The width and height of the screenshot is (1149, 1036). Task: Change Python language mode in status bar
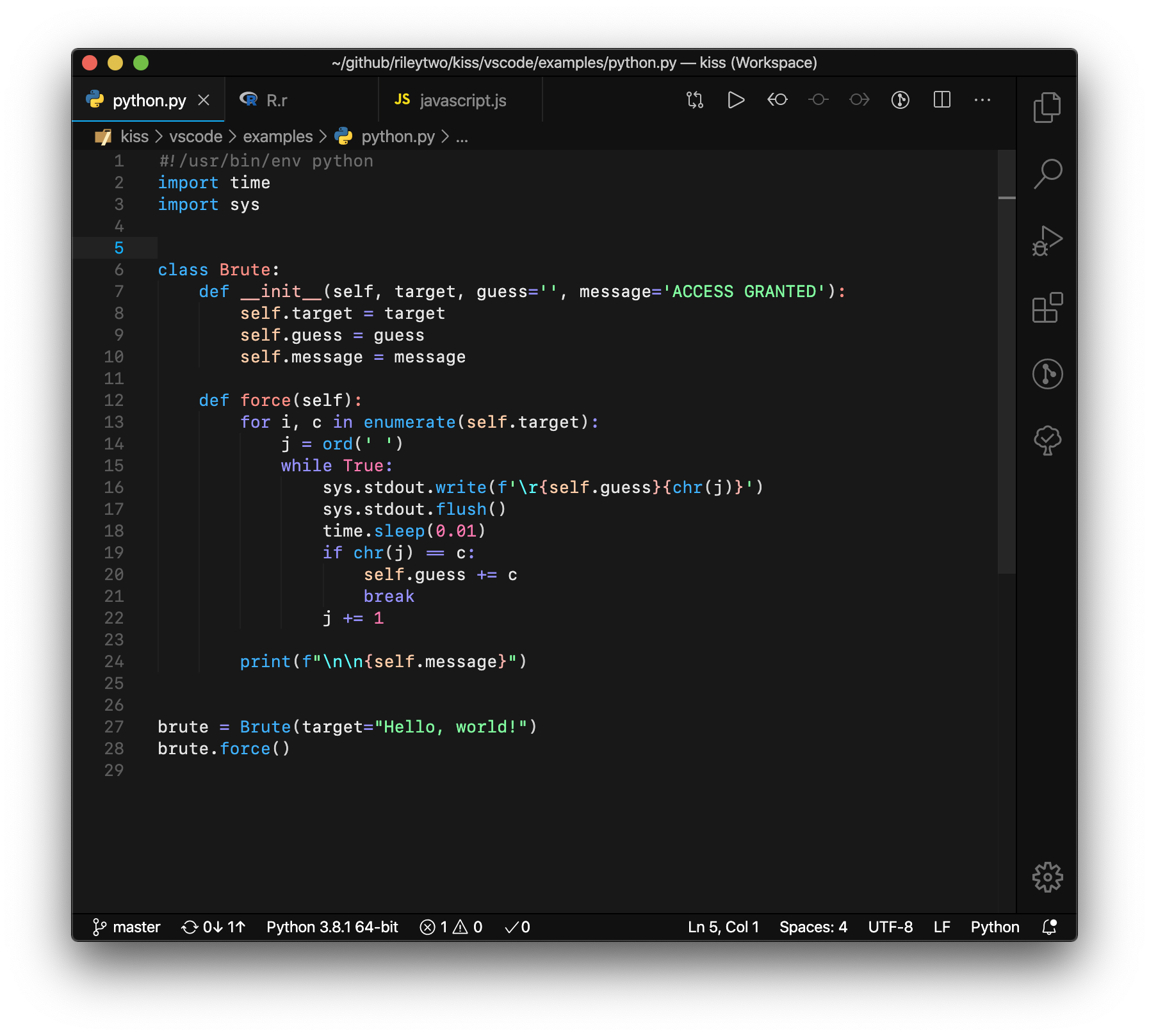(x=995, y=927)
